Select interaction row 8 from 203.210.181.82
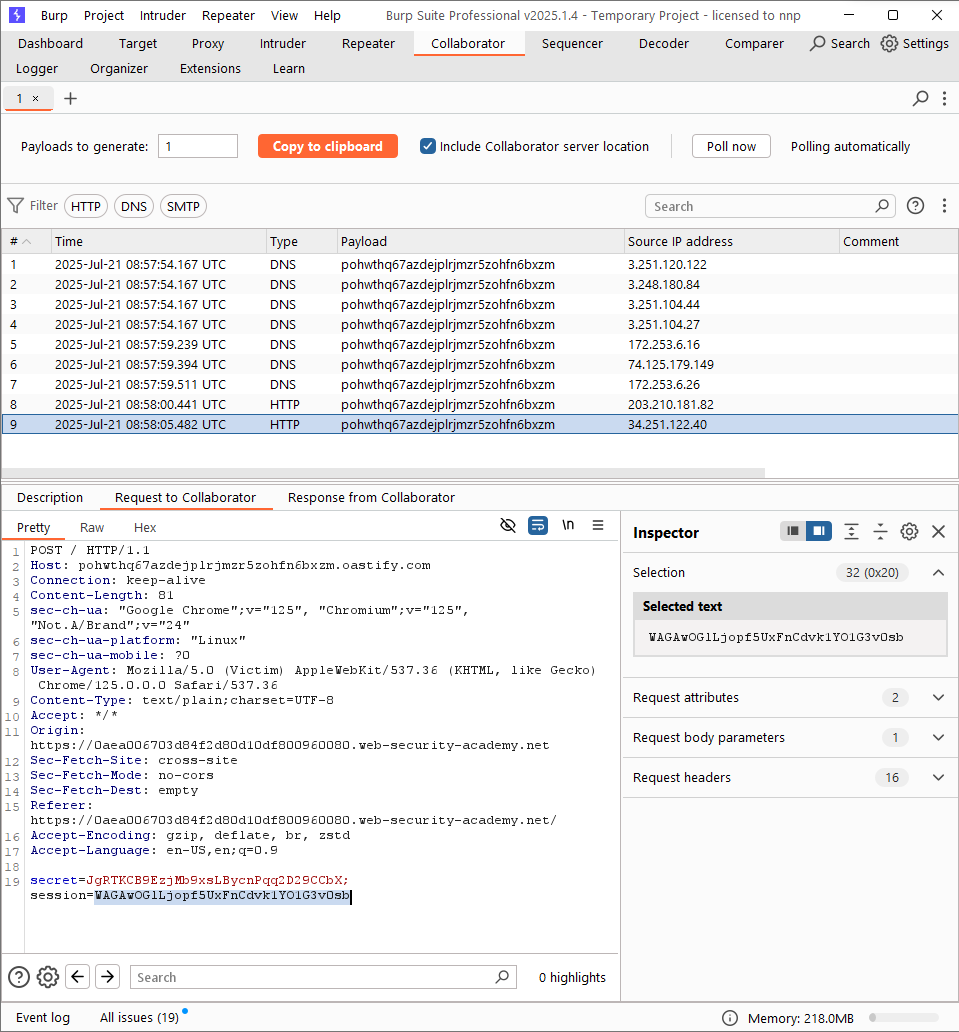This screenshot has height=1032, width=959. [x=479, y=404]
